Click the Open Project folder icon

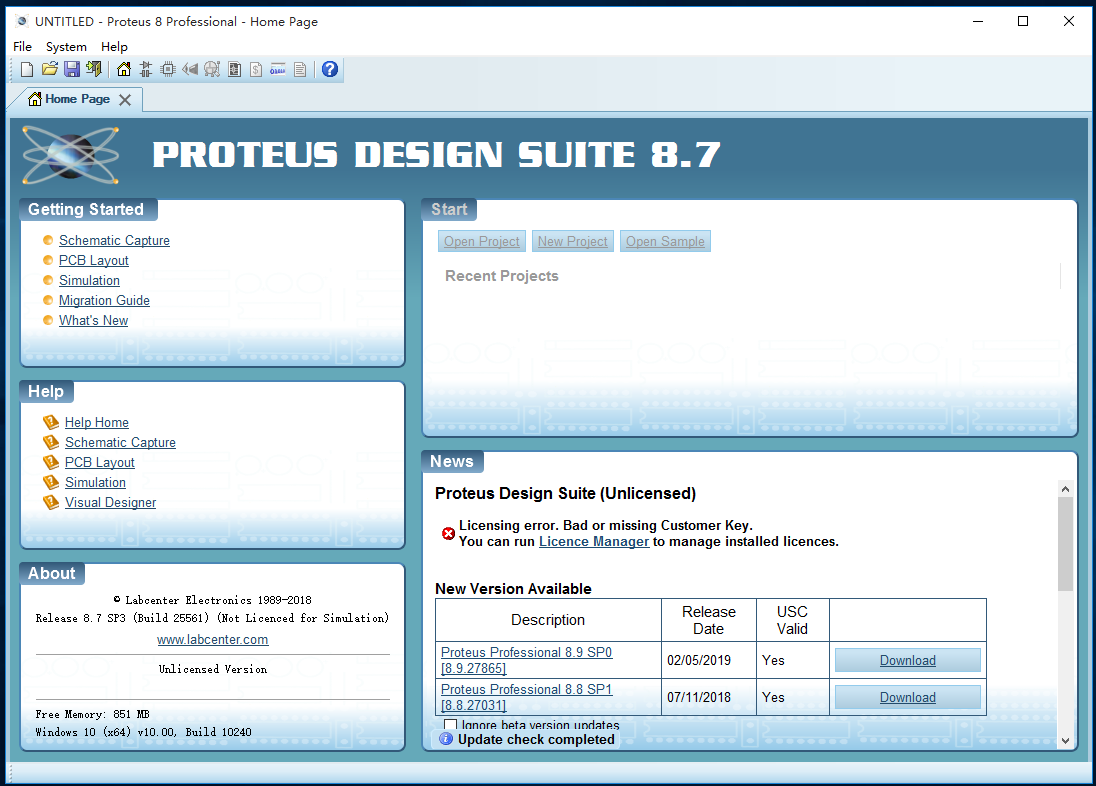coord(50,69)
